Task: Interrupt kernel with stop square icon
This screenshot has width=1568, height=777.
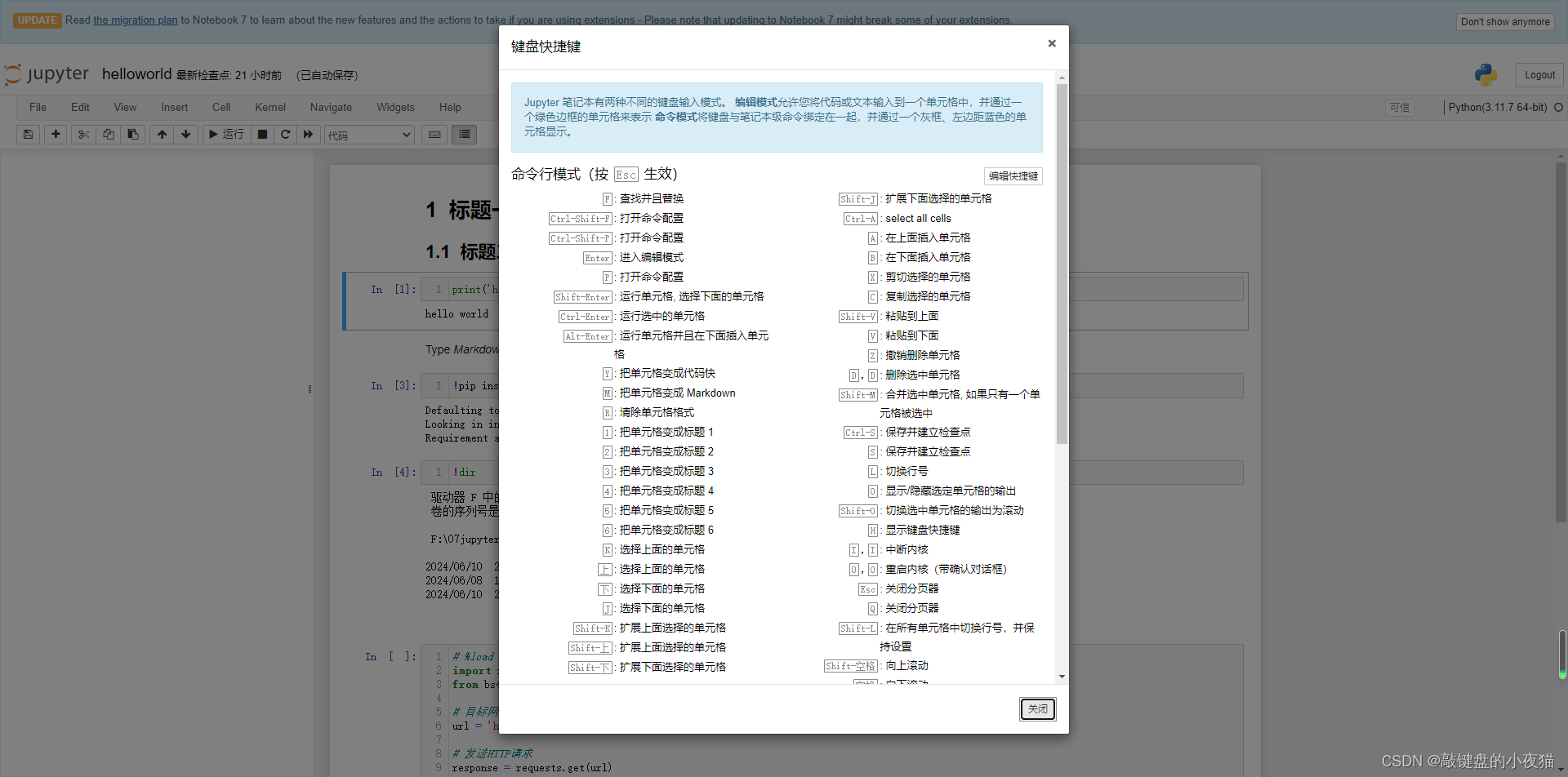Action: click(262, 135)
